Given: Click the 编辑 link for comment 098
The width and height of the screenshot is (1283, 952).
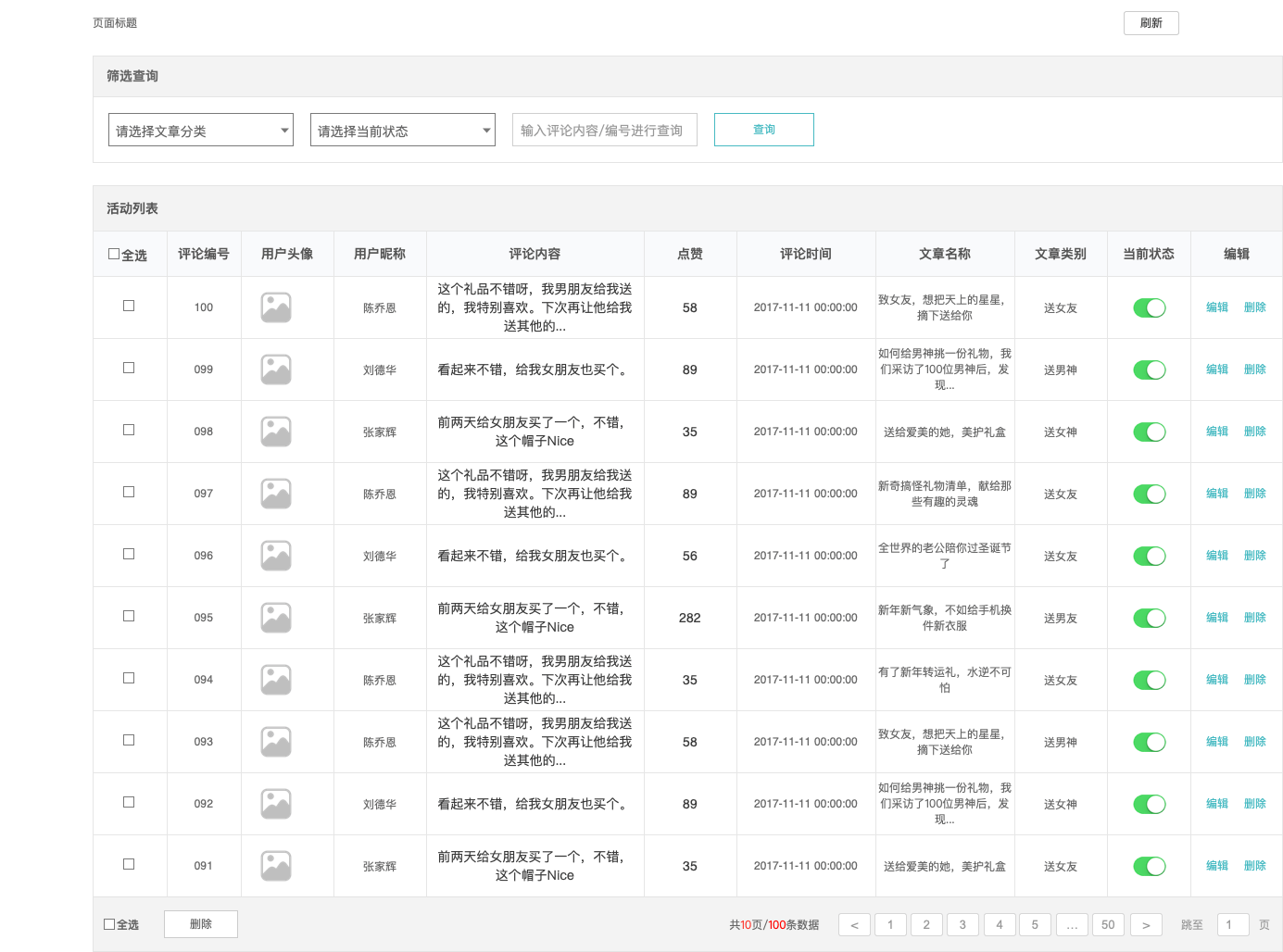Looking at the screenshot, I should click(1216, 431).
